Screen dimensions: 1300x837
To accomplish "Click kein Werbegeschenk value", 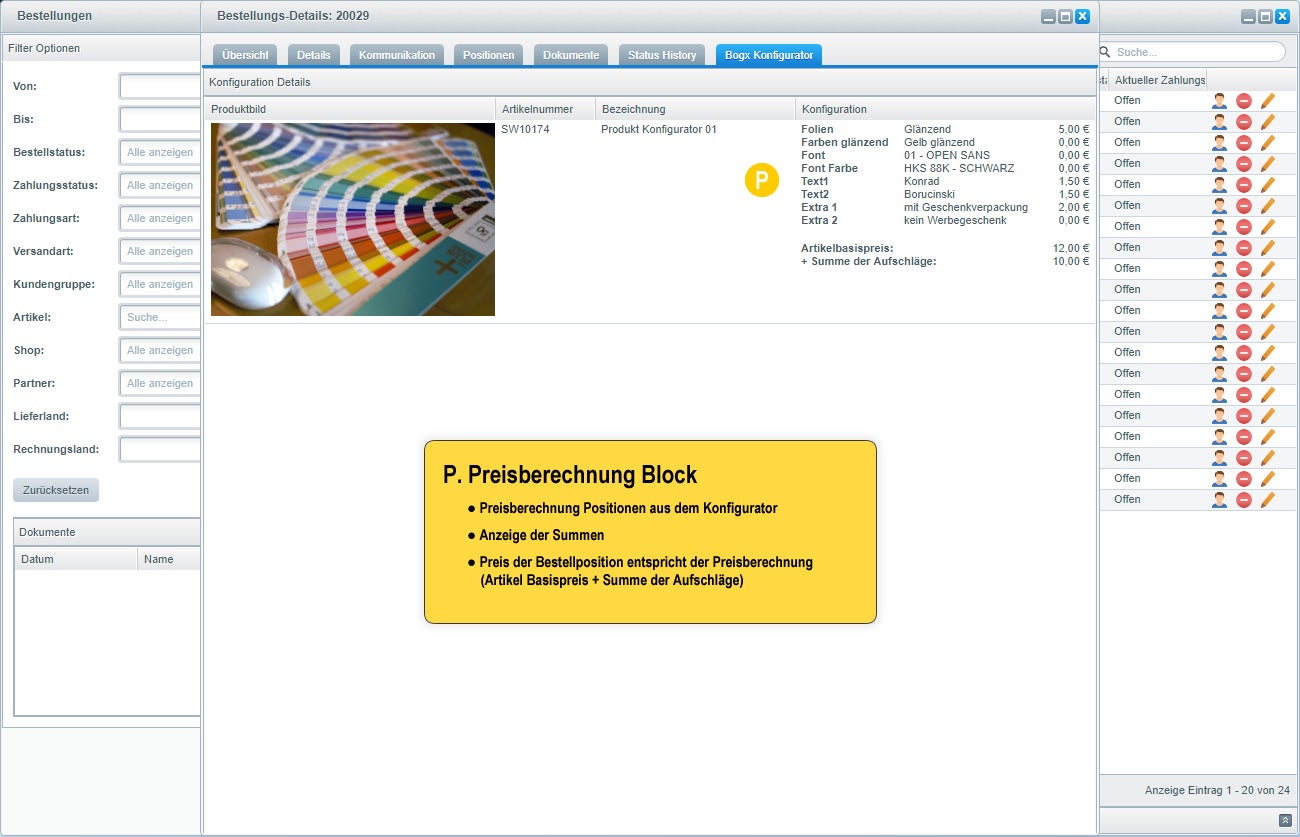I will (x=955, y=220).
